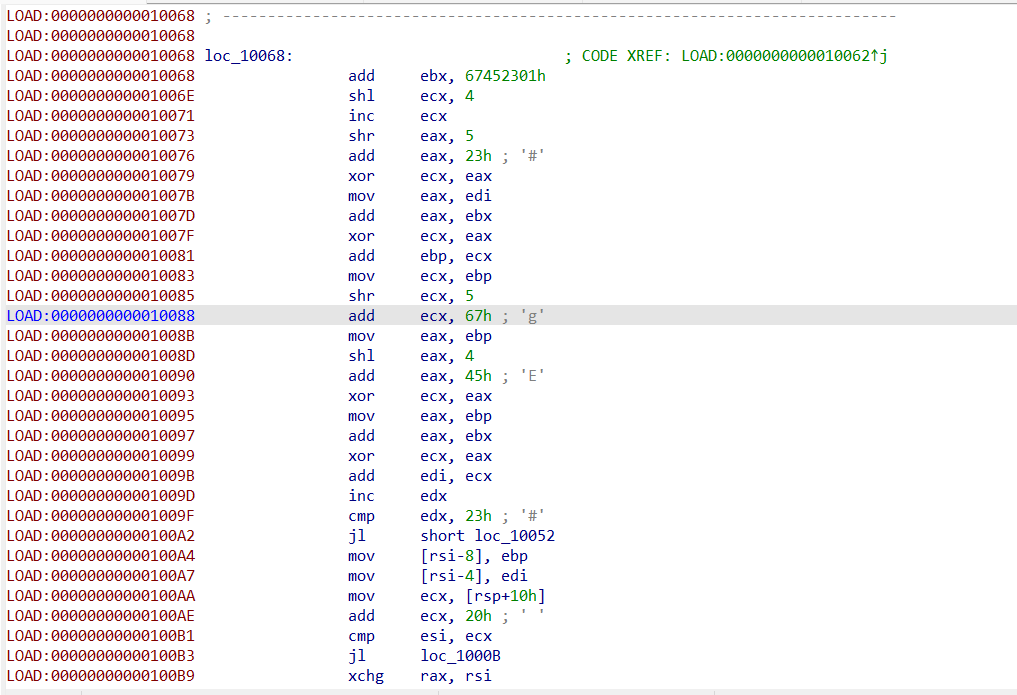Follow the loc_10052 jump target
The width and height of the screenshot is (1017, 695).
514,536
